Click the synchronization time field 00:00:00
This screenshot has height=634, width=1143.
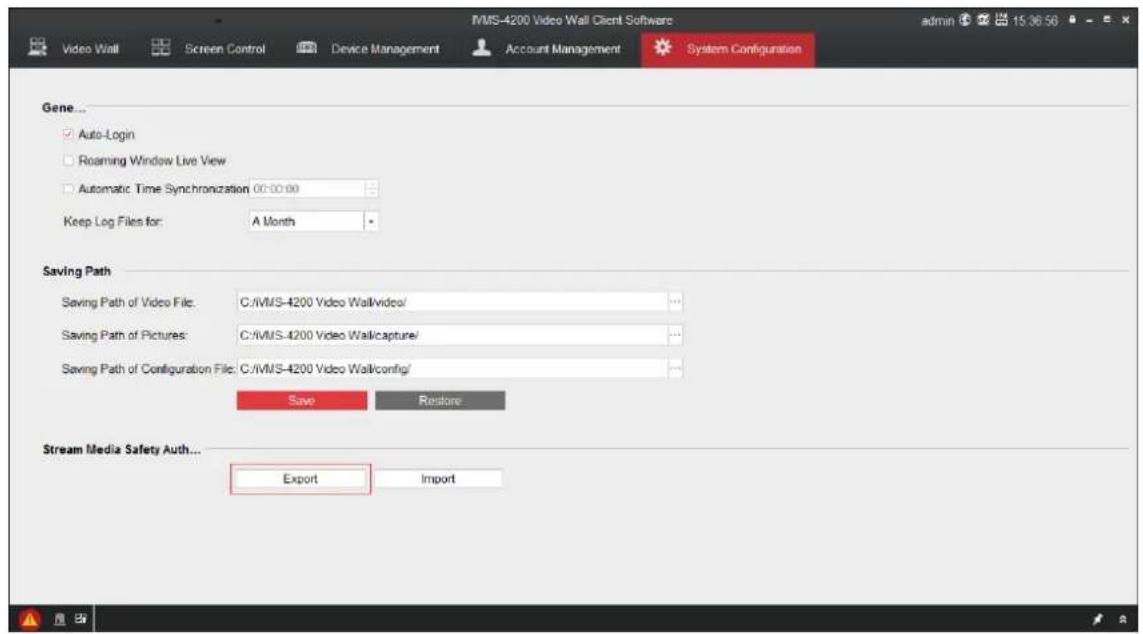click(307, 189)
